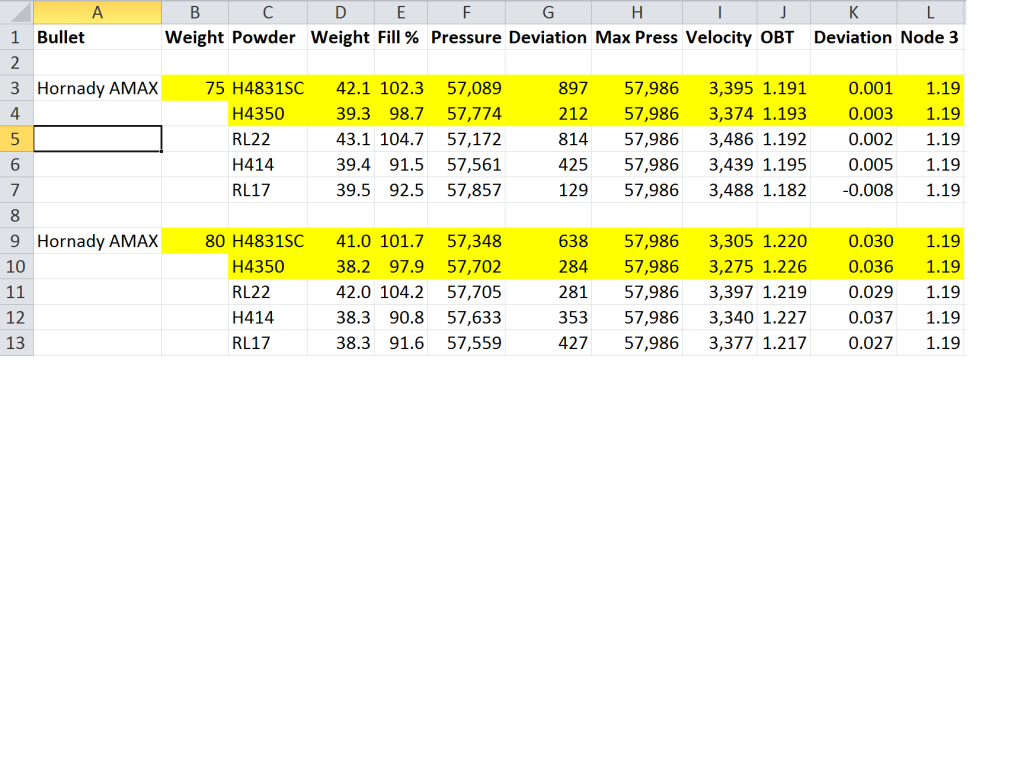Select the bullet weight cell showing 75
This screenshot has height=768, width=1024.
click(x=195, y=88)
